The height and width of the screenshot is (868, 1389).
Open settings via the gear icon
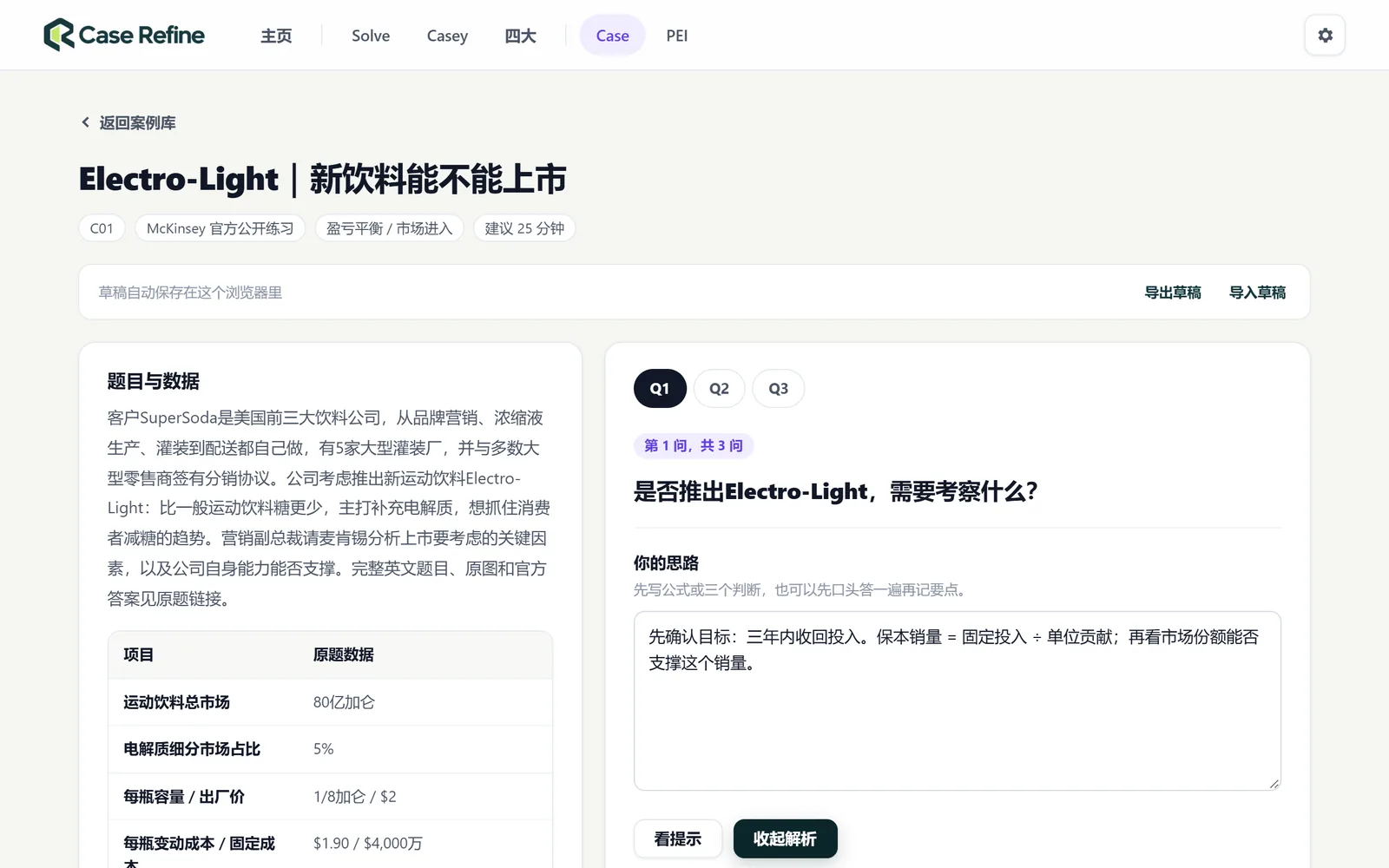pyautogui.click(x=1325, y=36)
